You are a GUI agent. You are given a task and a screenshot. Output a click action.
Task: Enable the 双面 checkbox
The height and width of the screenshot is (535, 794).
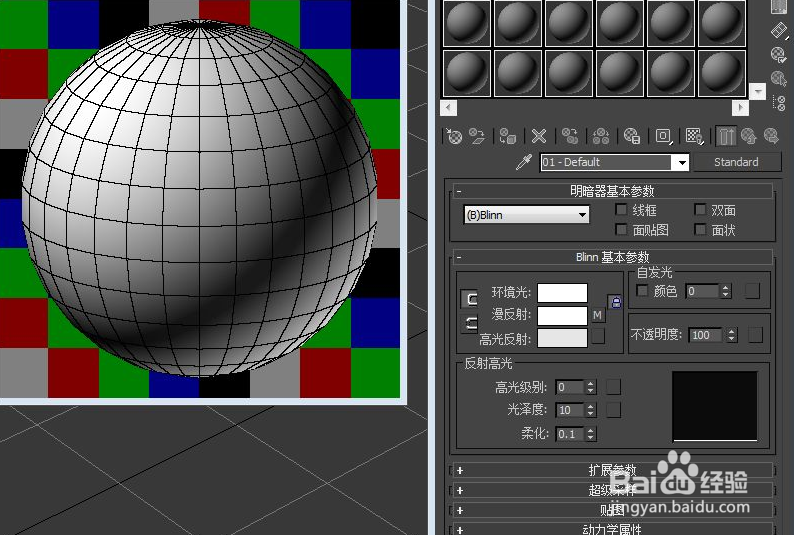tap(700, 210)
